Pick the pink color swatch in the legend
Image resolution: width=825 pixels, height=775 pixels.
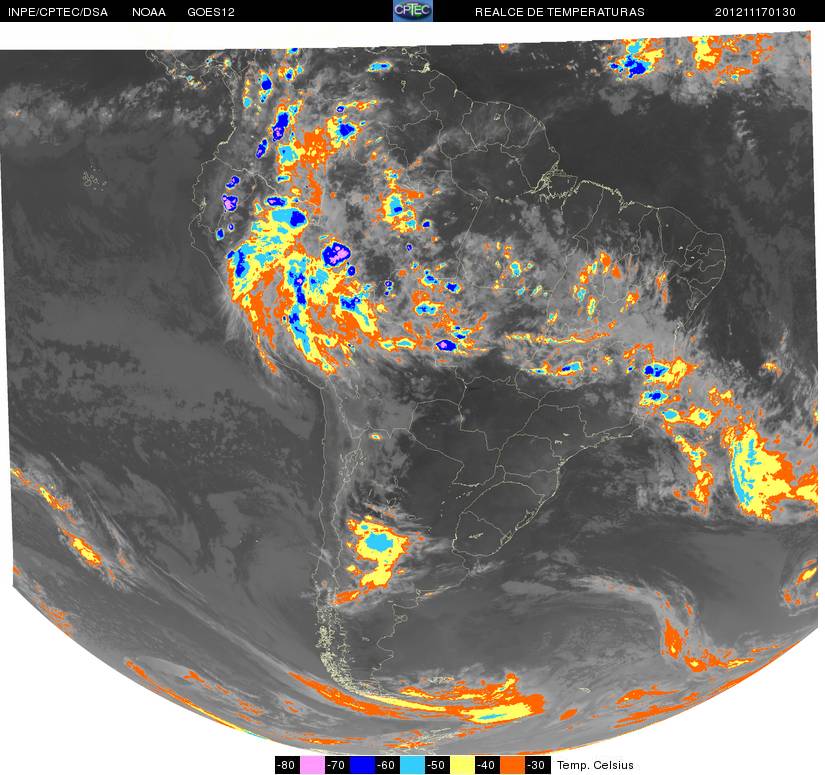click(x=311, y=765)
